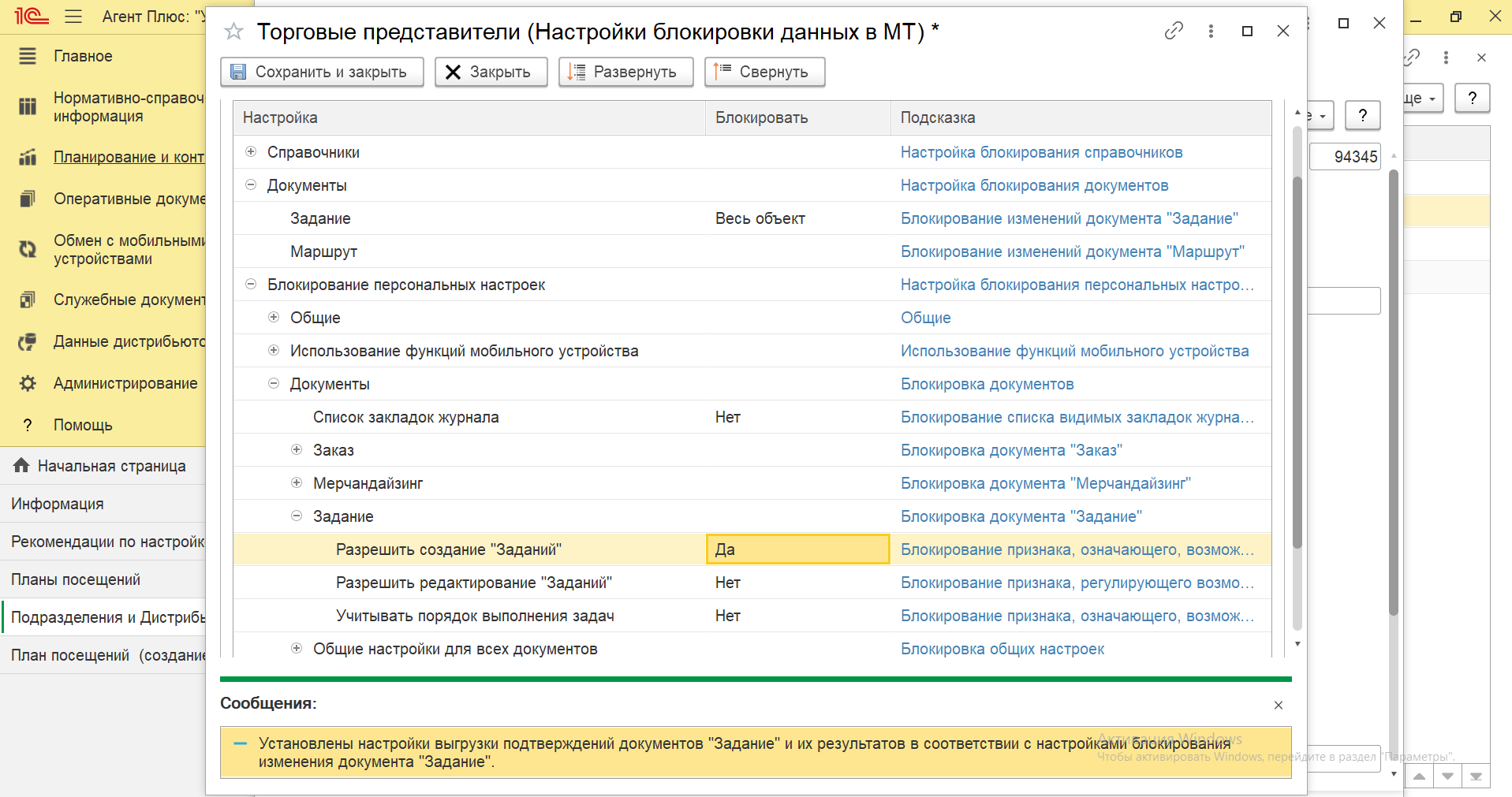Click three-dot menu in background window
The width and height of the screenshot is (1512, 797).
point(1446,57)
